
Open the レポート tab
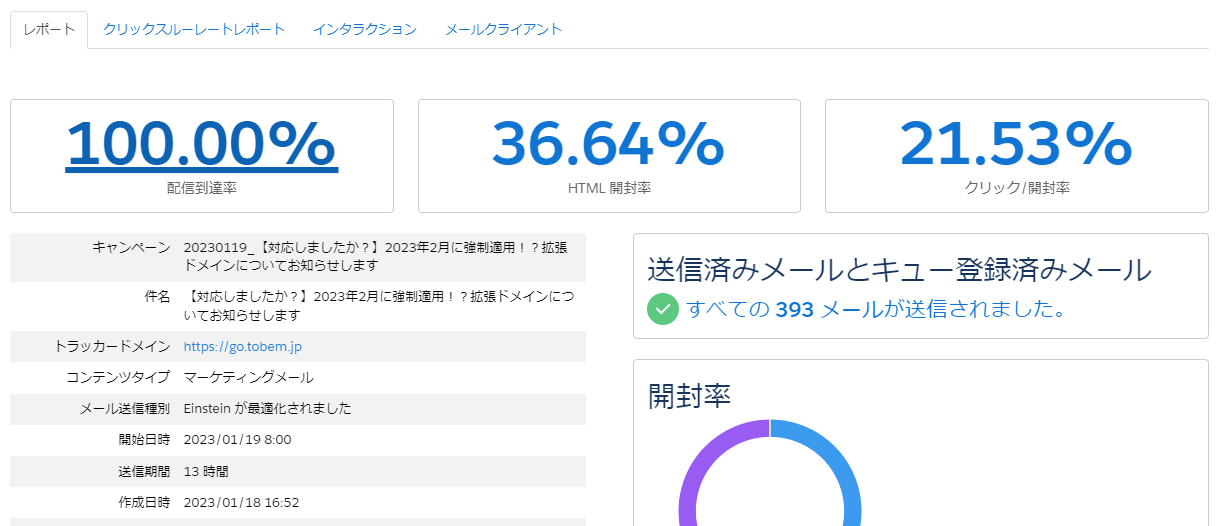coord(49,30)
